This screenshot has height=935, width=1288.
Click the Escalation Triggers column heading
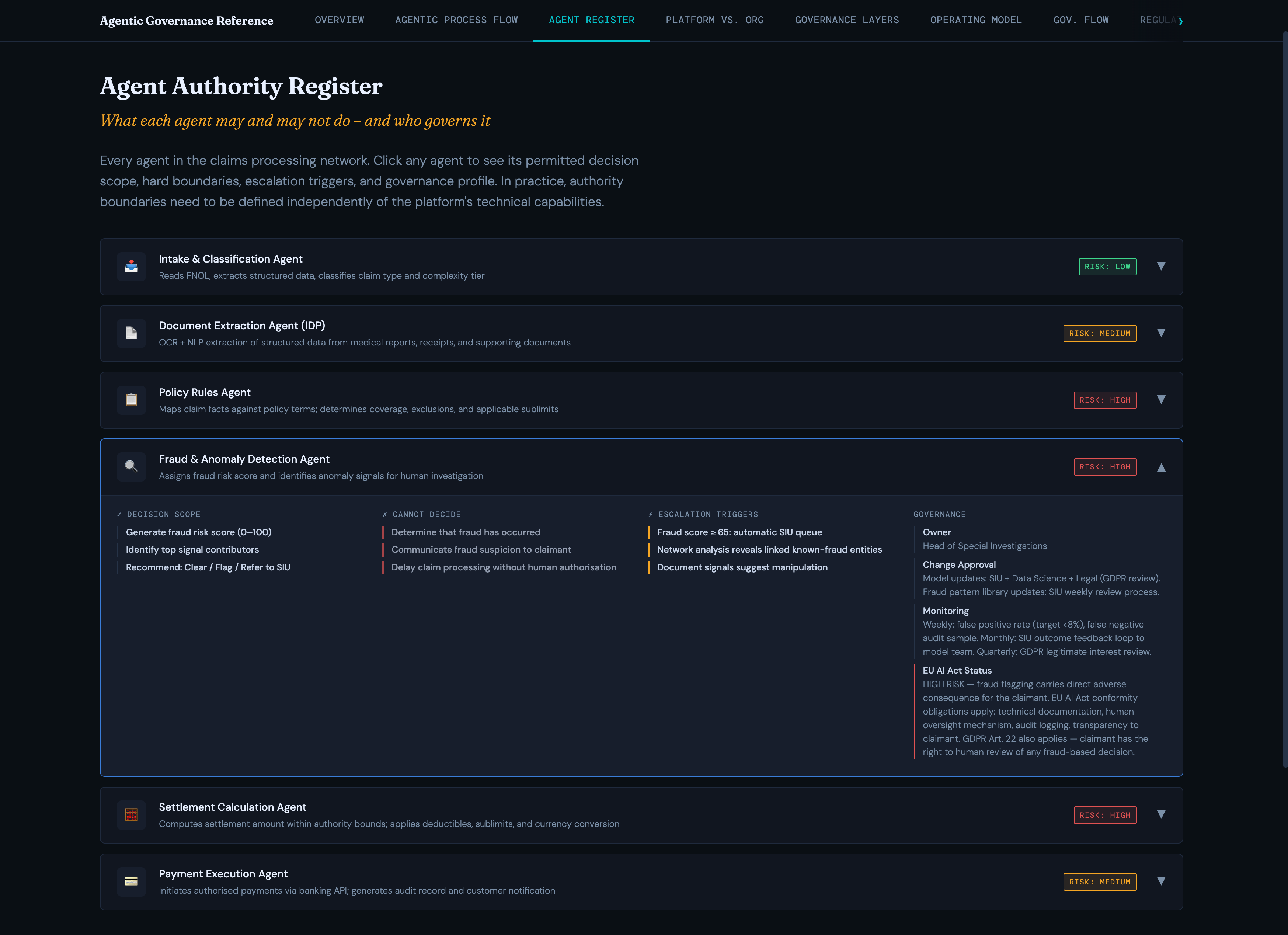click(703, 515)
